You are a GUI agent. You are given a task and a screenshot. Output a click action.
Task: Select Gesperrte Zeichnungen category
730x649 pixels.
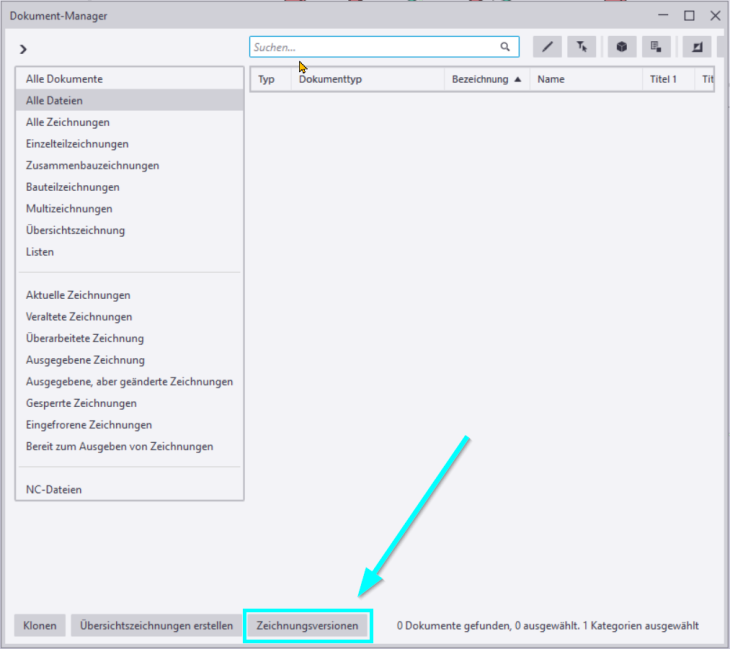point(129,403)
